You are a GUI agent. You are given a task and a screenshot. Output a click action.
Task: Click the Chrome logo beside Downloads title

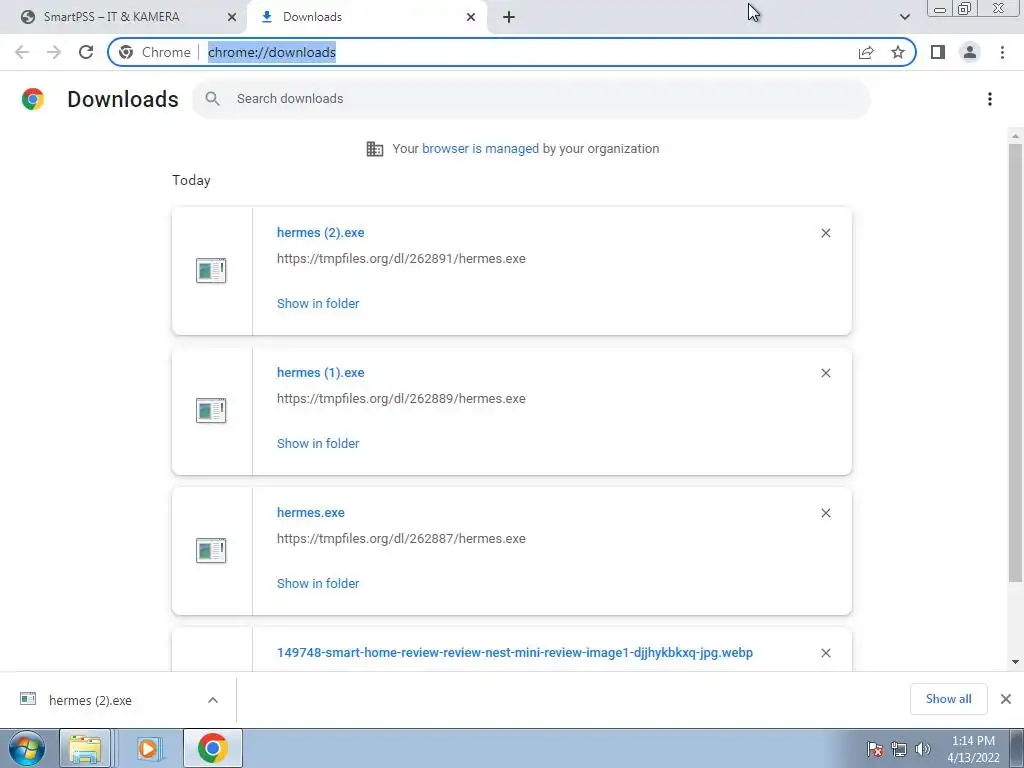[x=33, y=99]
